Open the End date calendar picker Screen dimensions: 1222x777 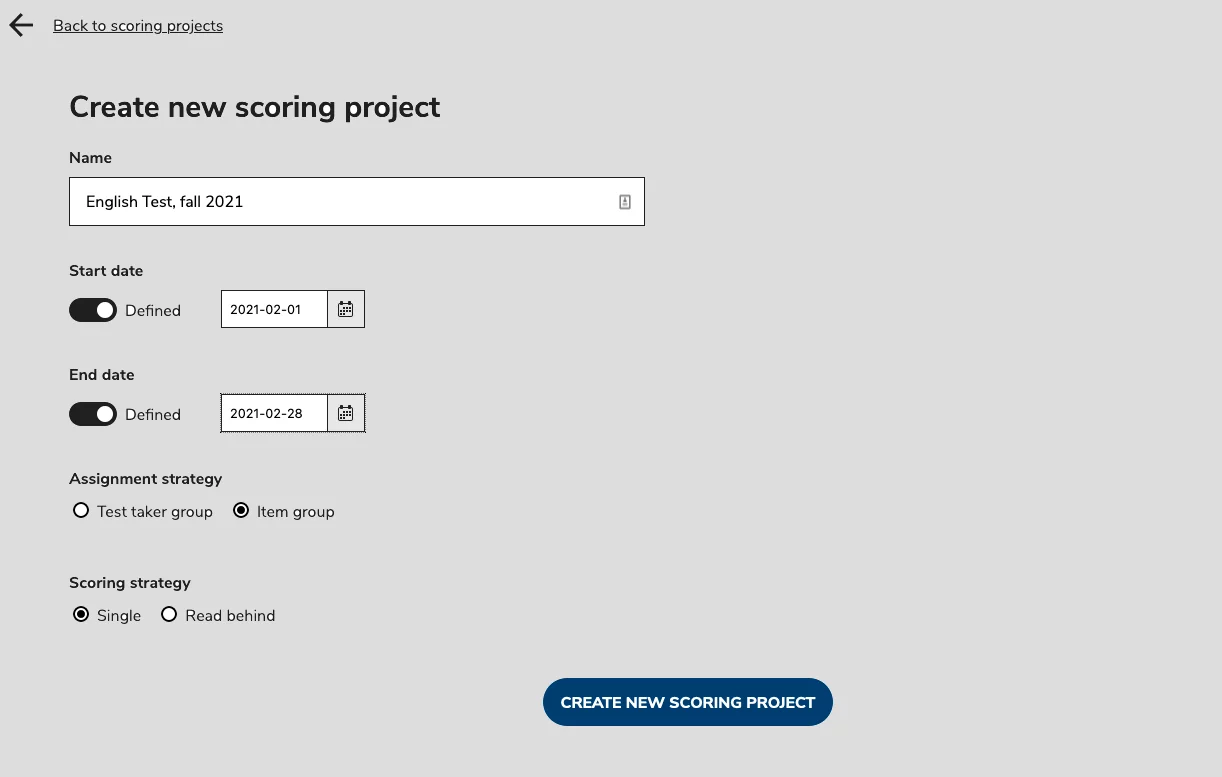coord(345,412)
